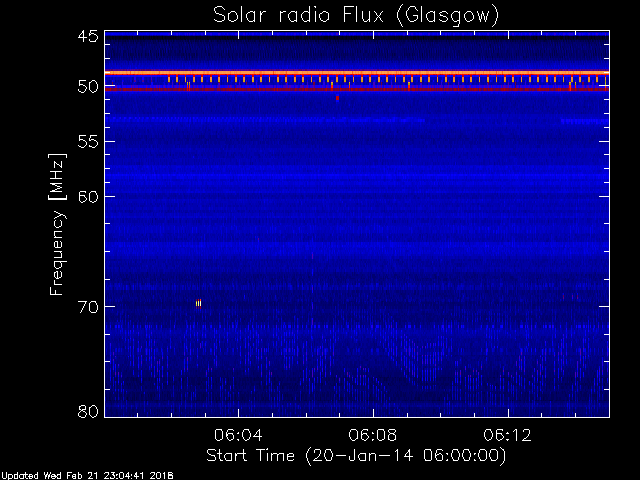
Task: Select the 80 MHz tick label
Action: (86, 411)
